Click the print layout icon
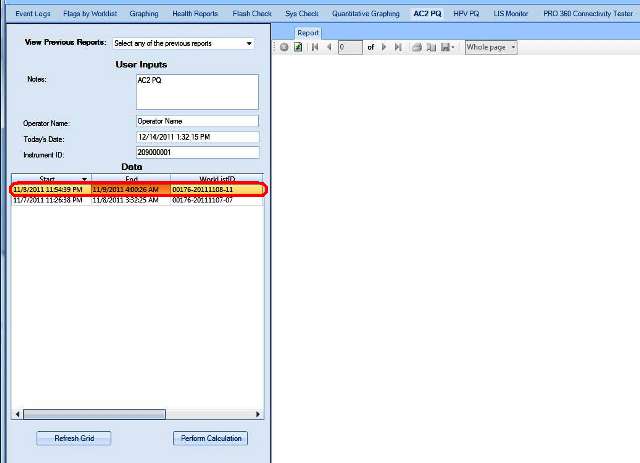Image resolution: width=640 pixels, height=463 pixels. tap(430, 47)
